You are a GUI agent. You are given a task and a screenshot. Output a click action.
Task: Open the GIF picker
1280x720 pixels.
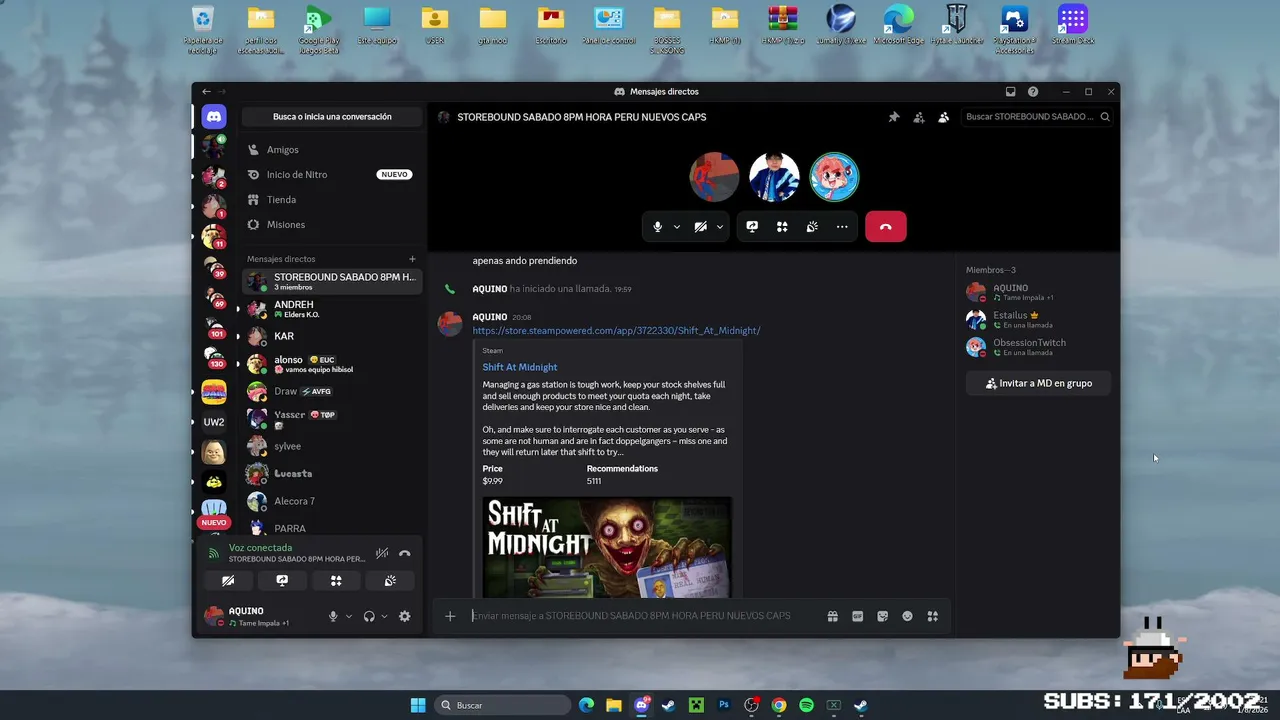857,616
